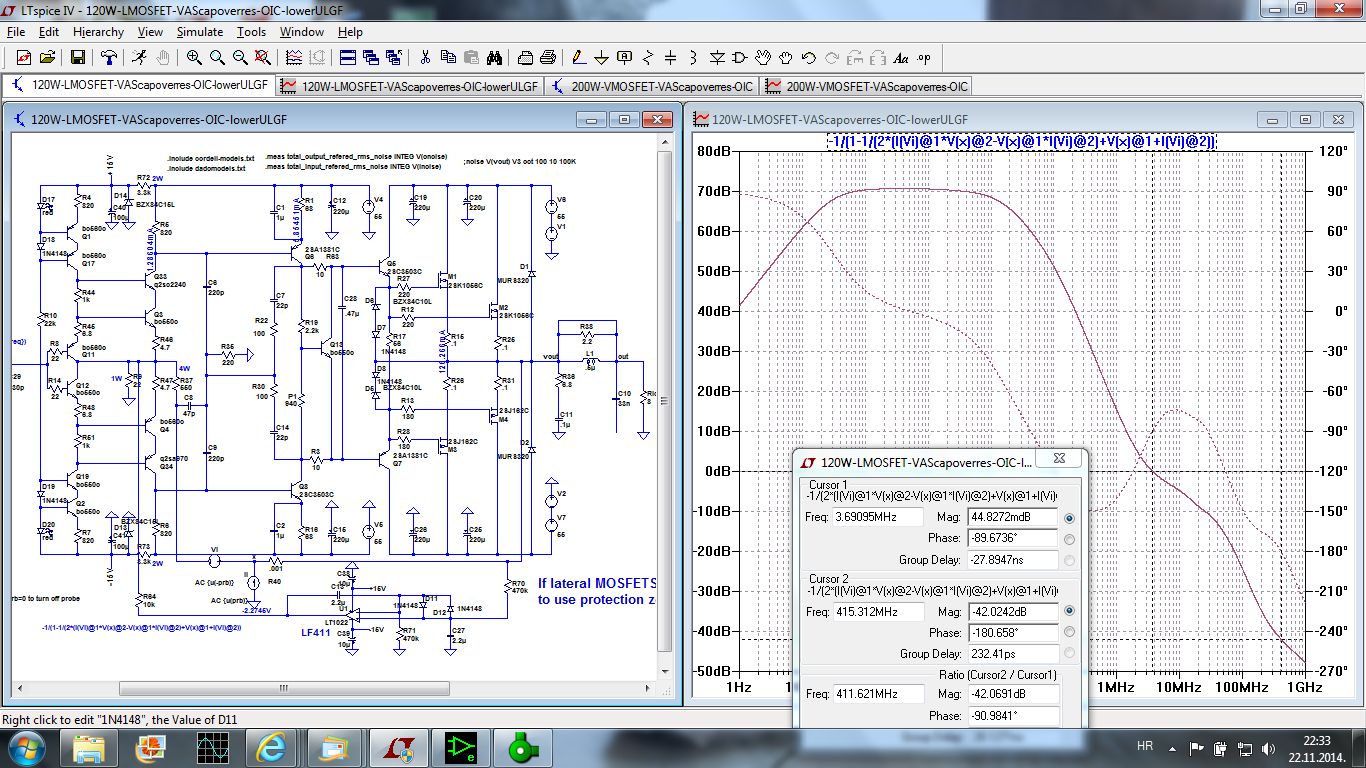Screen dimensions: 1366x768
Task: Open the Help menu
Action: [x=350, y=32]
